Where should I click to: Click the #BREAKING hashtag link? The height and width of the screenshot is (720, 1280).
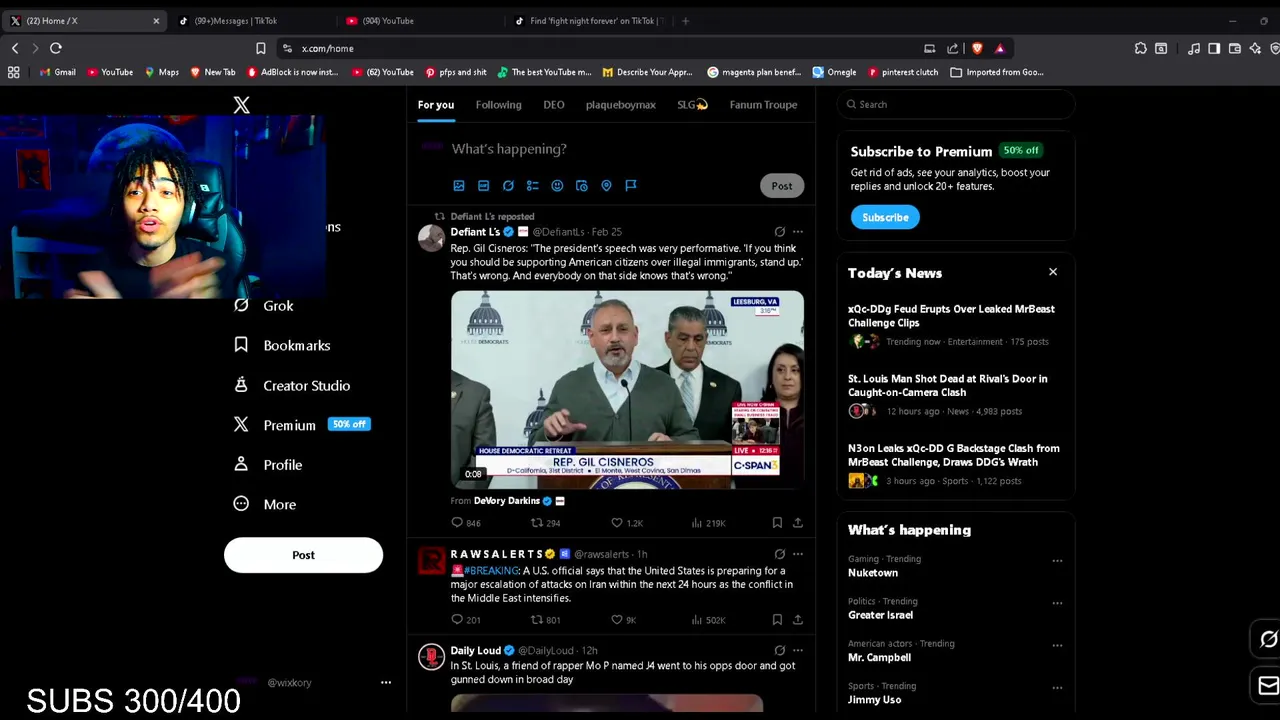click(491, 571)
